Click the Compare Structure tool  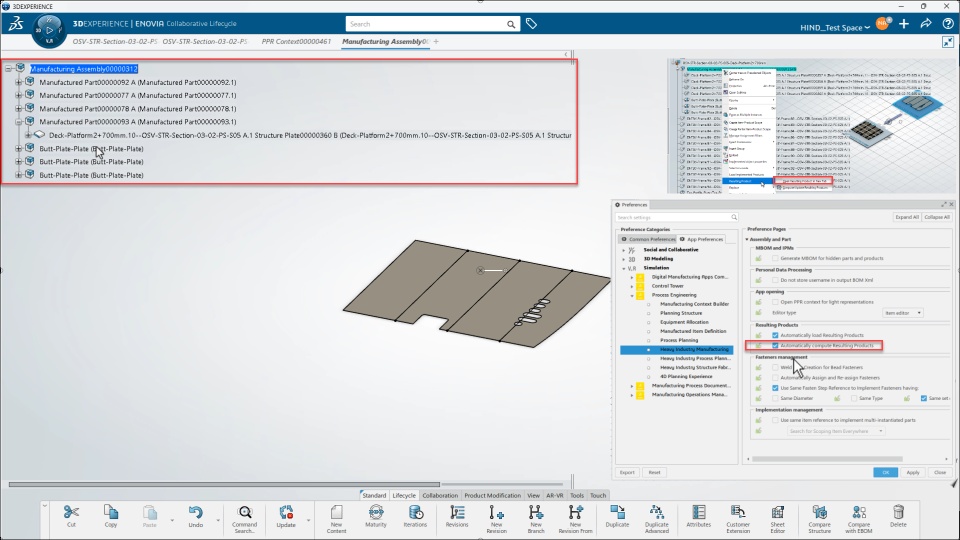pyautogui.click(x=819, y=519)
